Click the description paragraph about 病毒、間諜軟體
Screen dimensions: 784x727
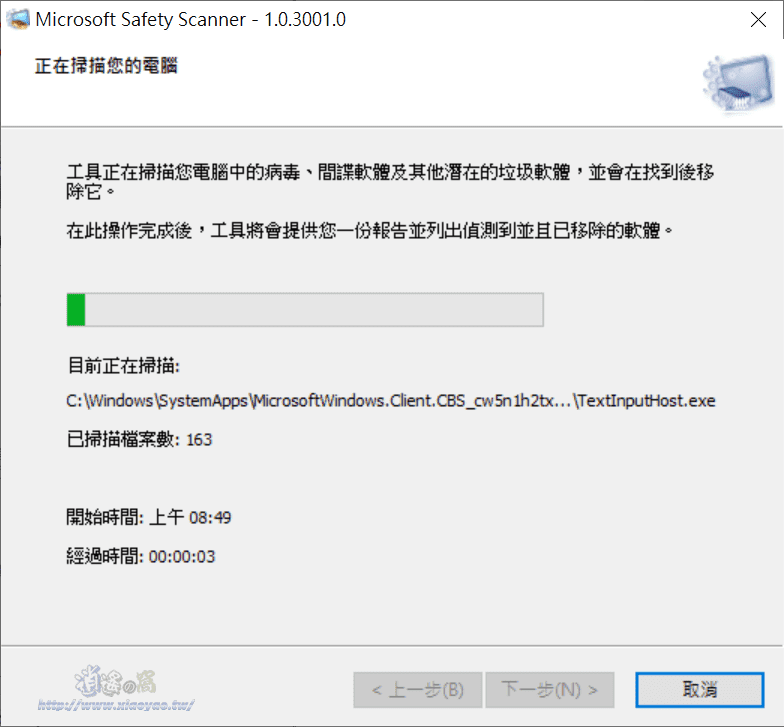click(390, 182)
